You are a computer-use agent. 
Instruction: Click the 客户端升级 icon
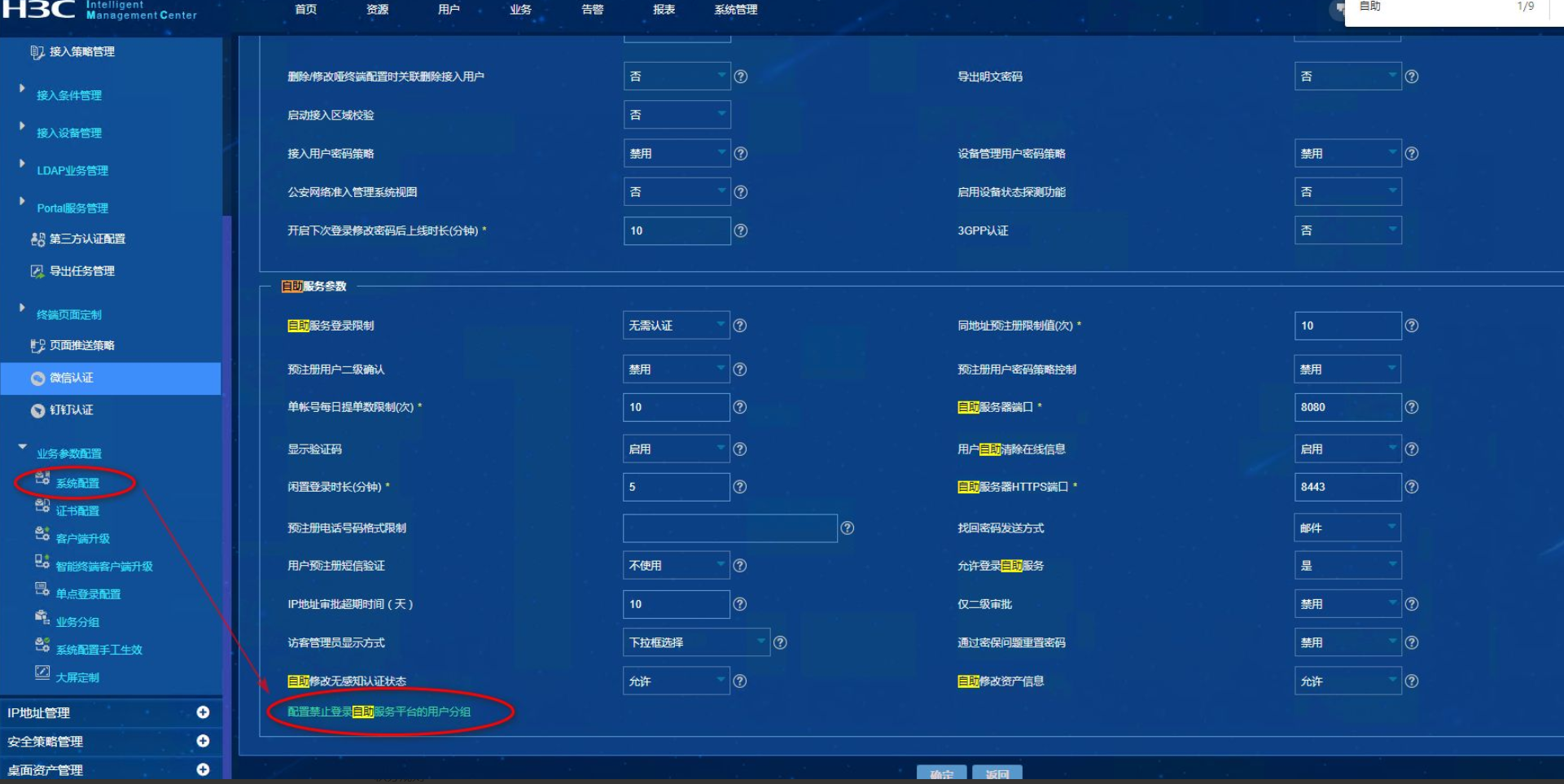pyautogui.click(x=42, y=534)
